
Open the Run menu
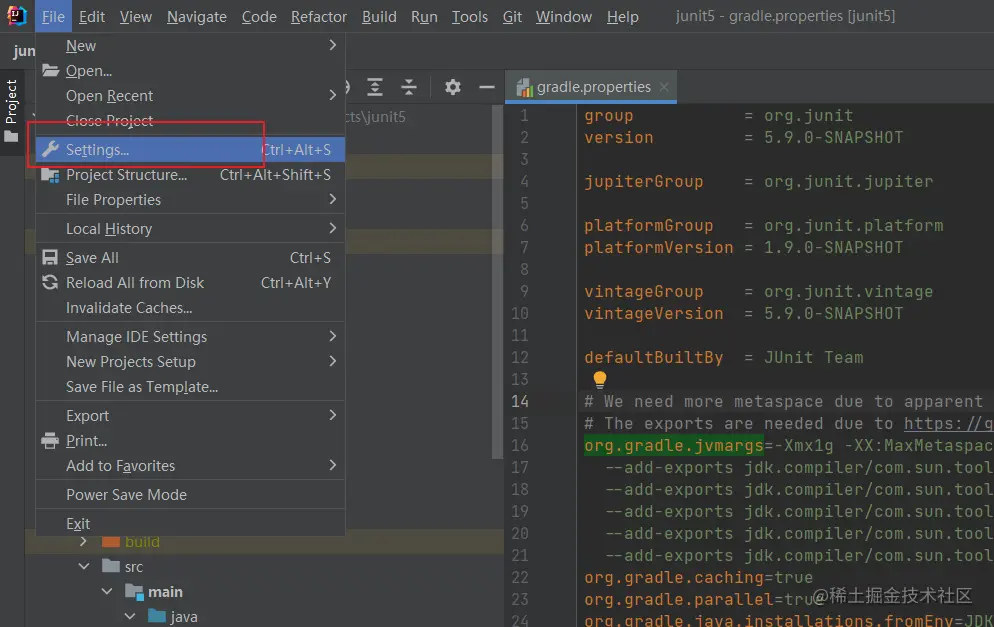424,16
